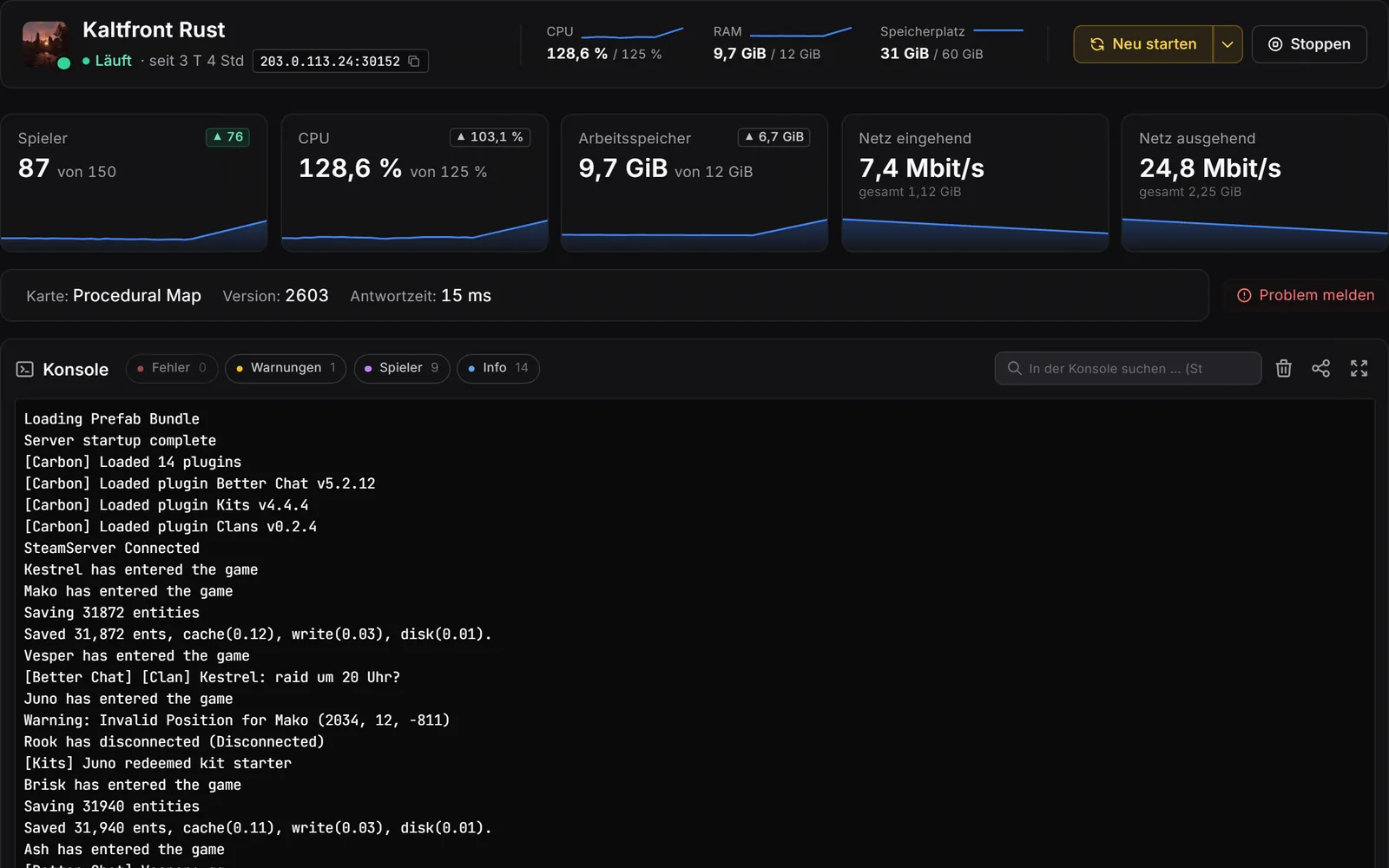Click the Speicherplatz 31 GiB value
1389x868 pixels.
[x=905, y=54]
